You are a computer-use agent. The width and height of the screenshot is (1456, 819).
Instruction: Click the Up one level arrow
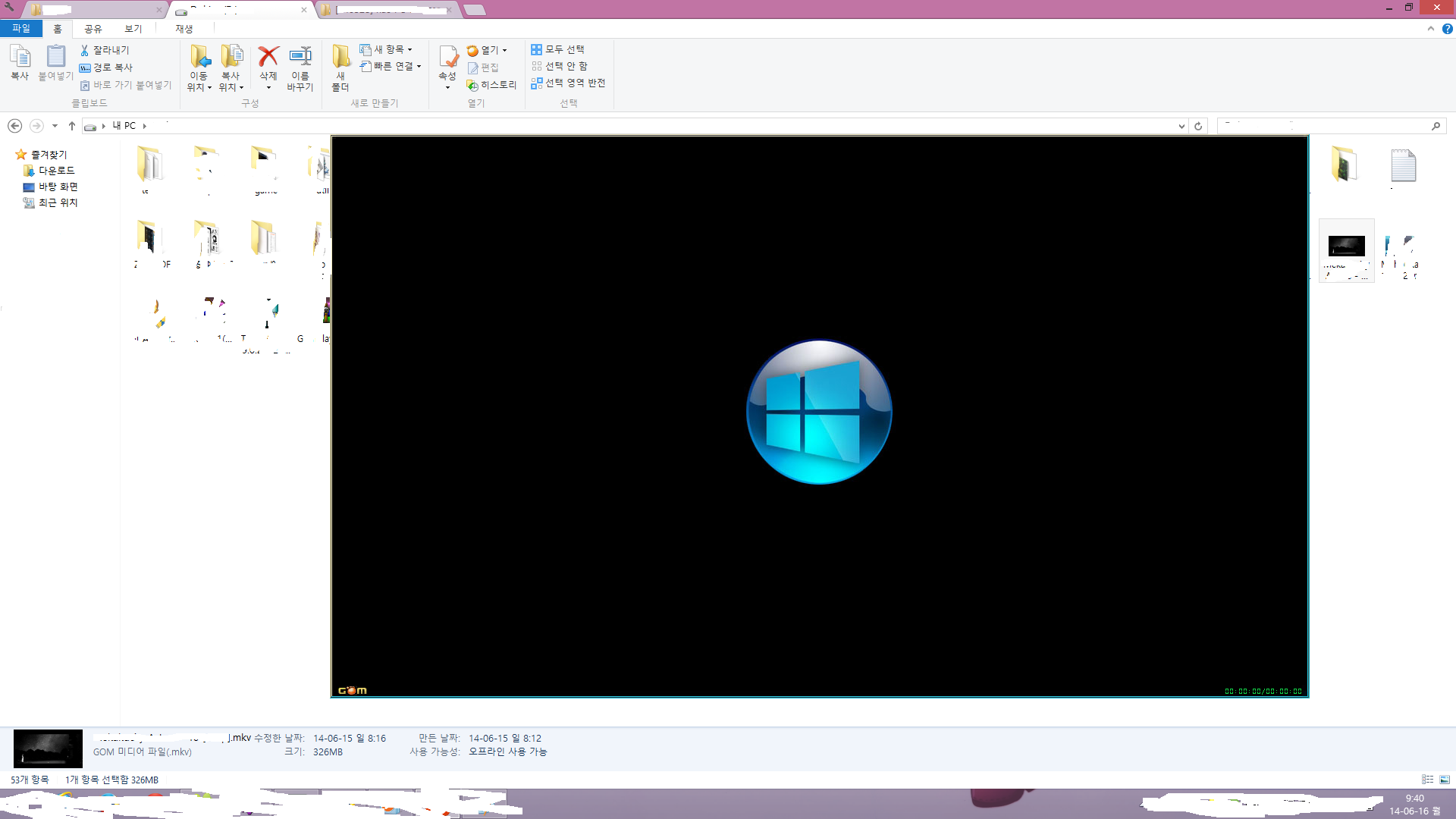[x=72, y=126]
